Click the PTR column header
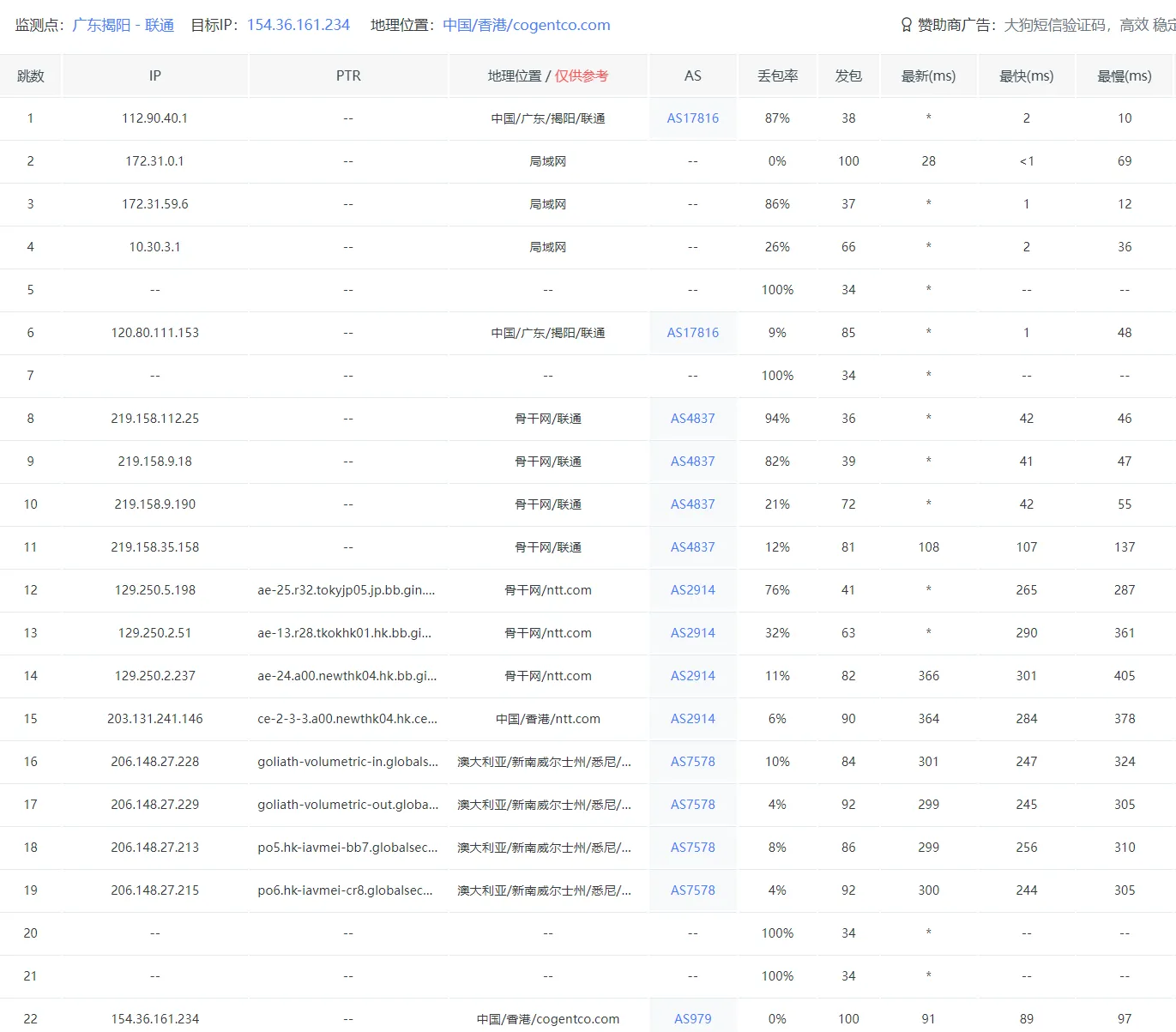 348,75
